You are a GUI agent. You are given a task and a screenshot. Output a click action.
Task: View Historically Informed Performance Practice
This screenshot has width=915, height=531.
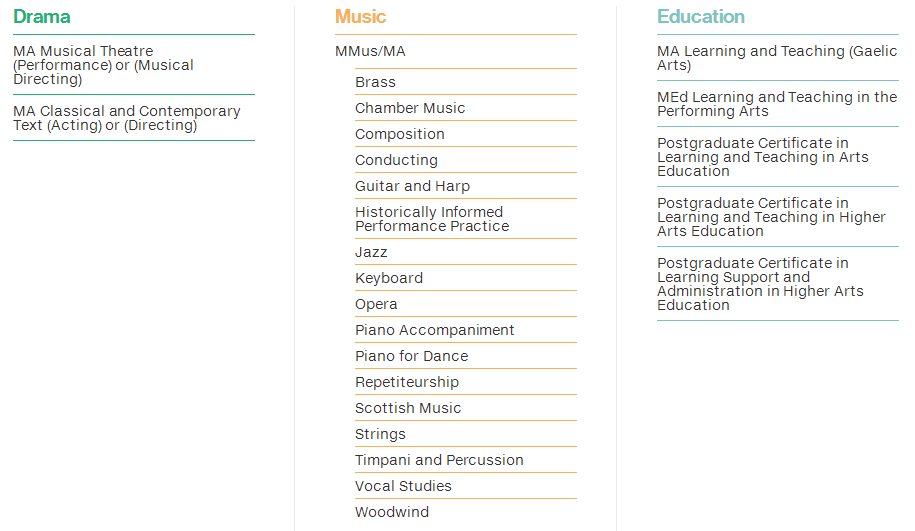tap(432, 219)
